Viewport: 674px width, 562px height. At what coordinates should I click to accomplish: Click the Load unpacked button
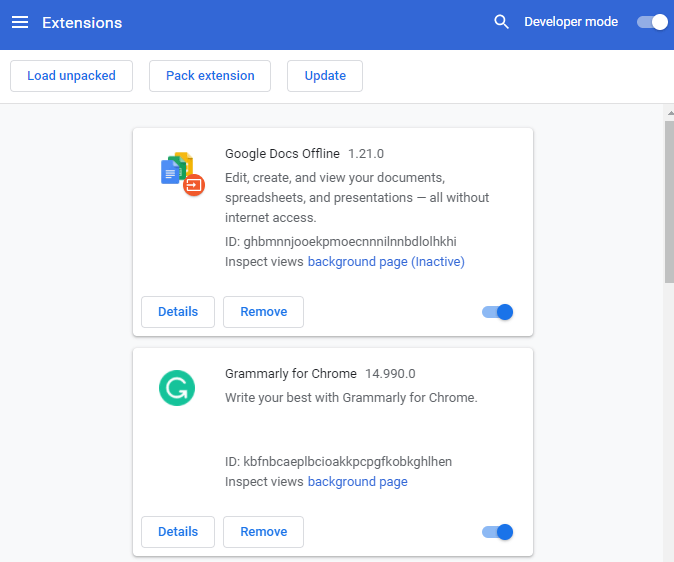71,76
